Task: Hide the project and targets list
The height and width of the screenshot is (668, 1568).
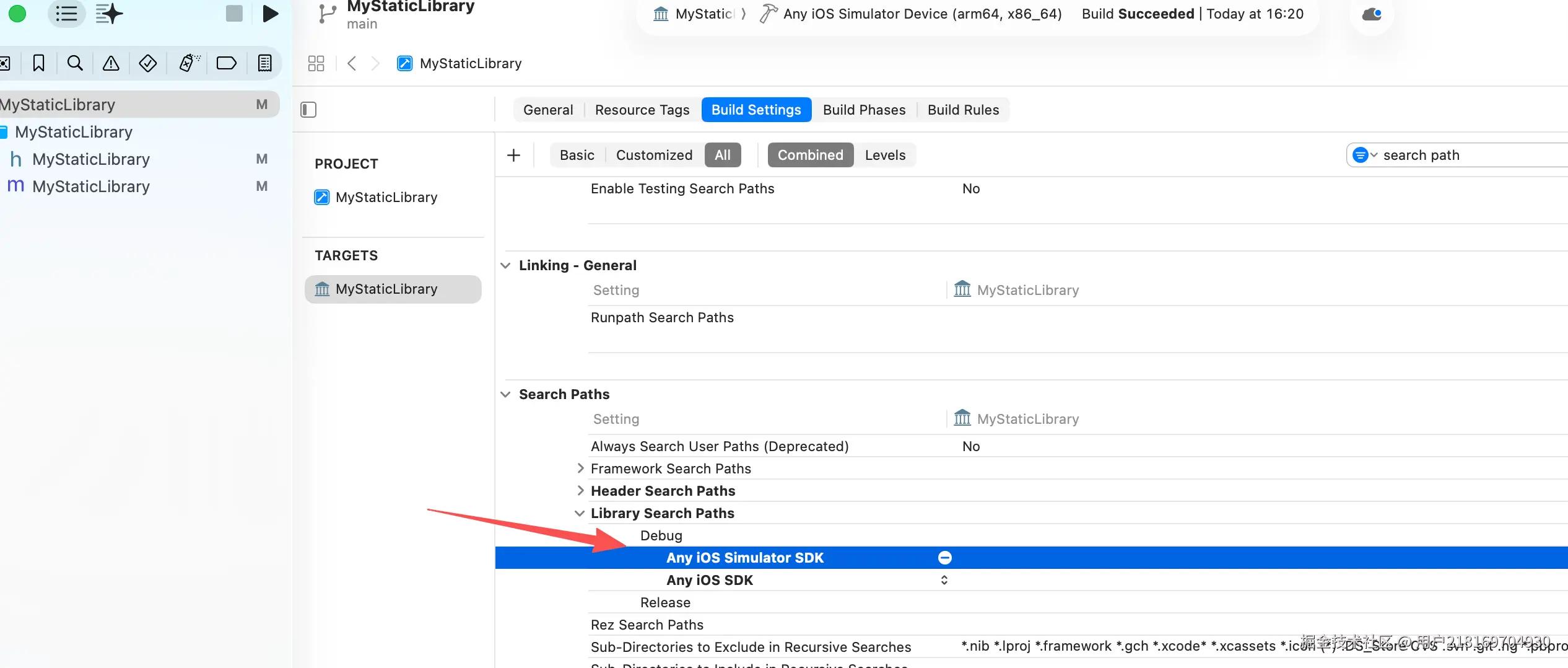Action: tap(308, 110)
